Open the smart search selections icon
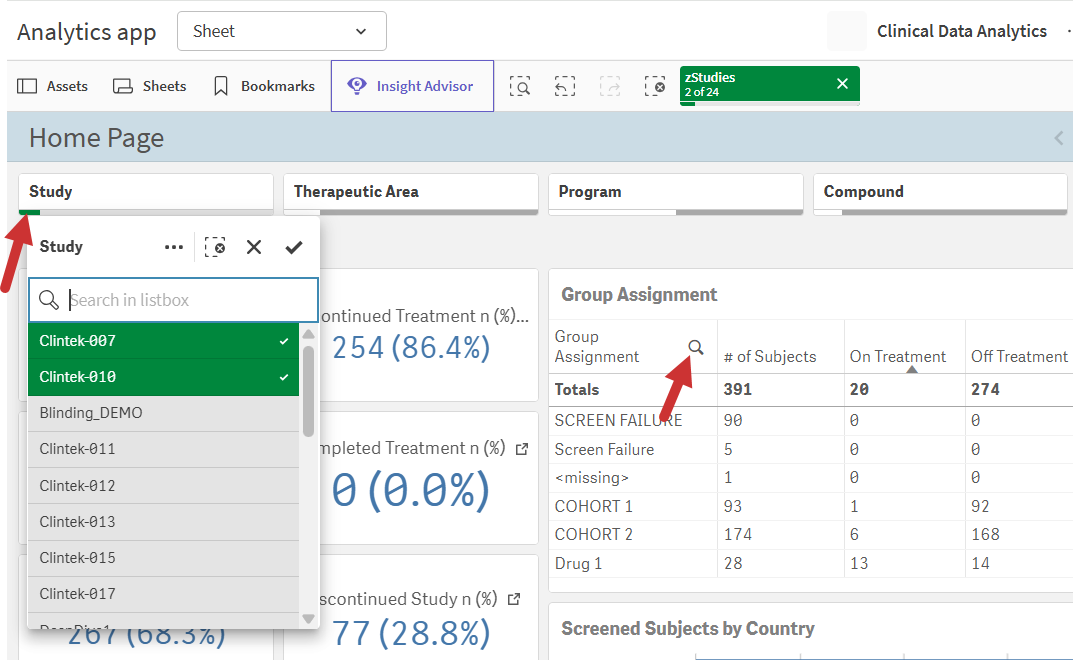This screenshot has width=1073, height=660. (x=520, y=86)
